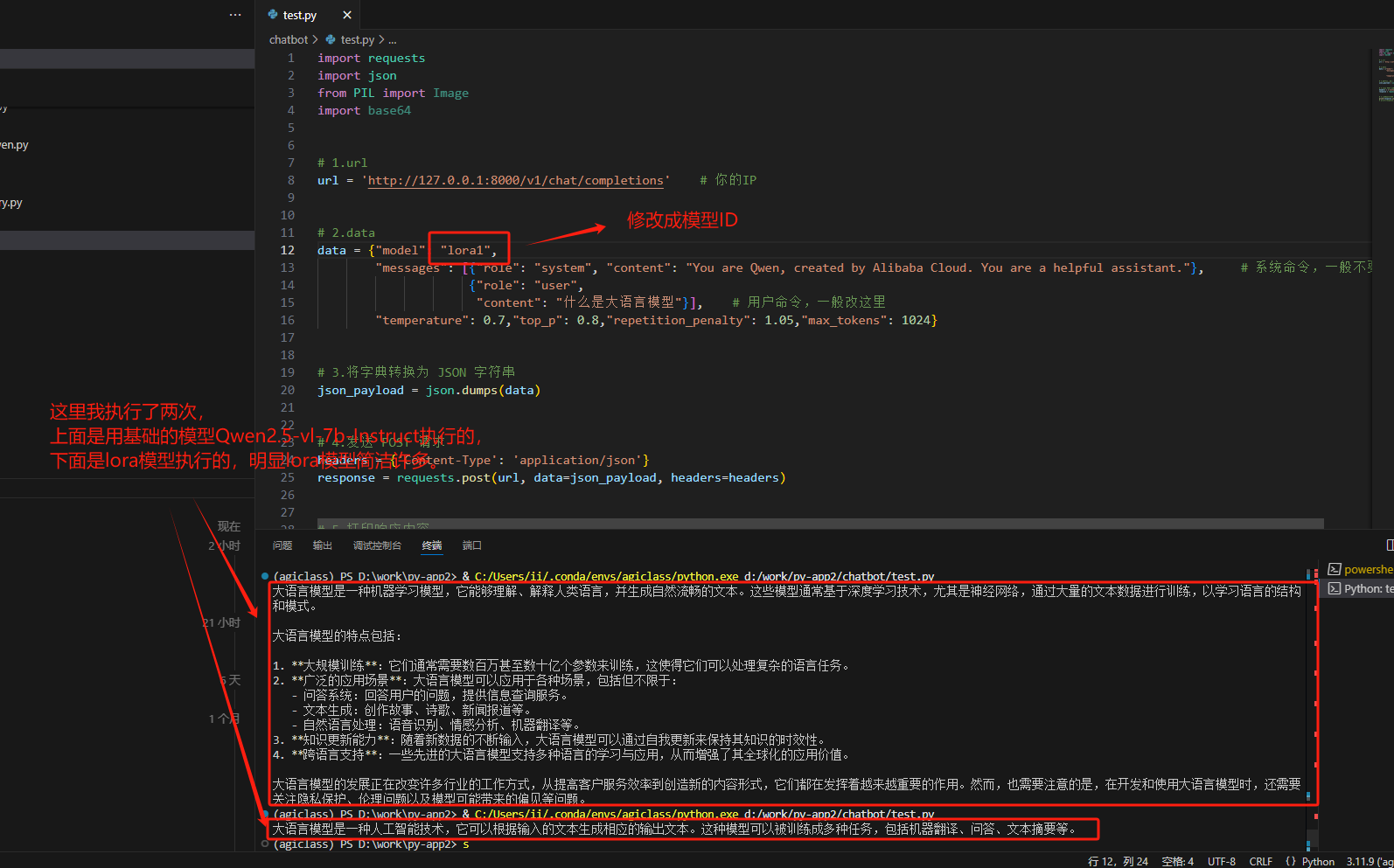Viewport: 1394px width, 868px height.
Task: Click Python file icon on test.py tab
Action: pyautogui.click(x=273, y=15)
